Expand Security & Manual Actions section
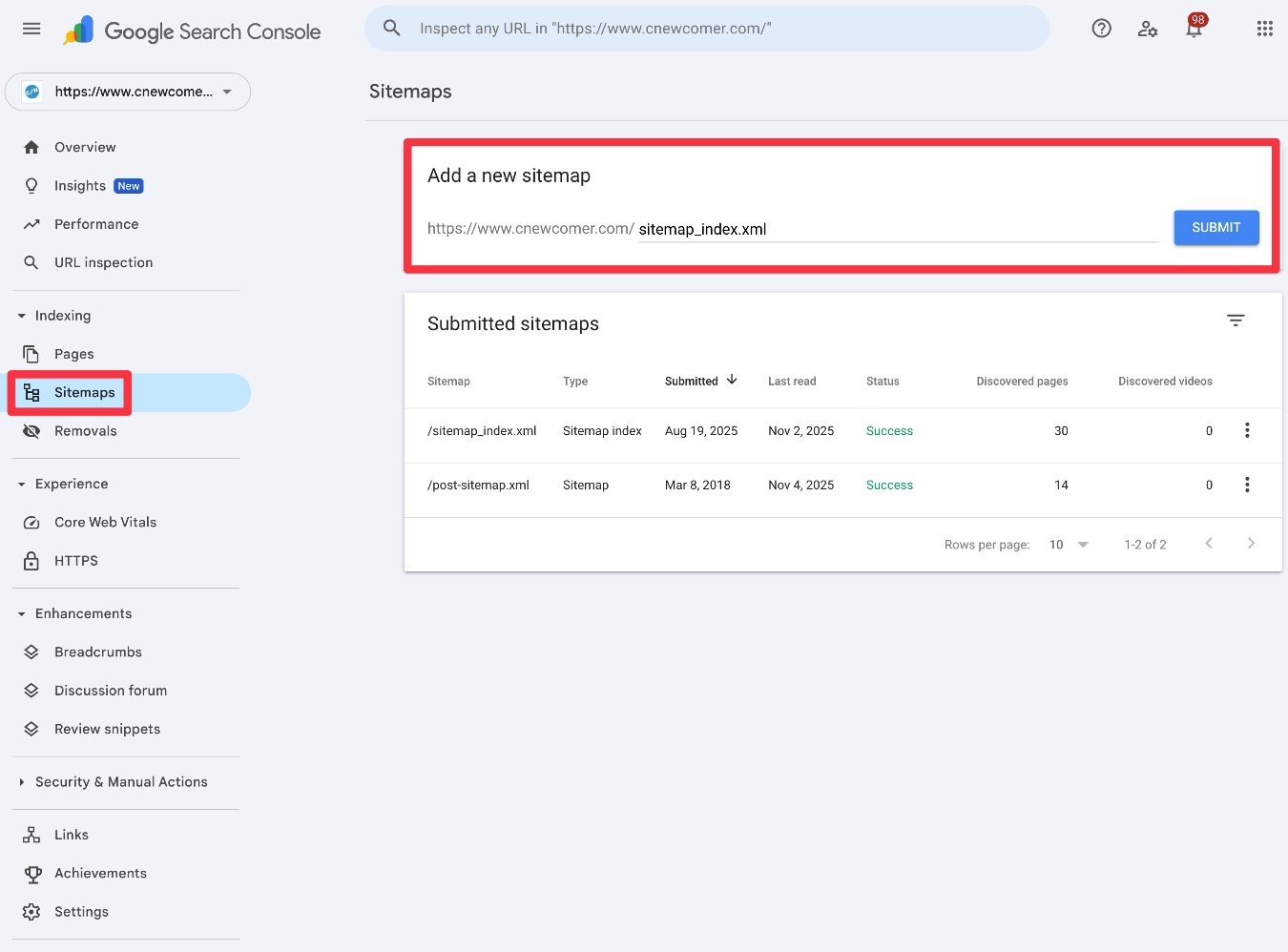 [22, 781]
